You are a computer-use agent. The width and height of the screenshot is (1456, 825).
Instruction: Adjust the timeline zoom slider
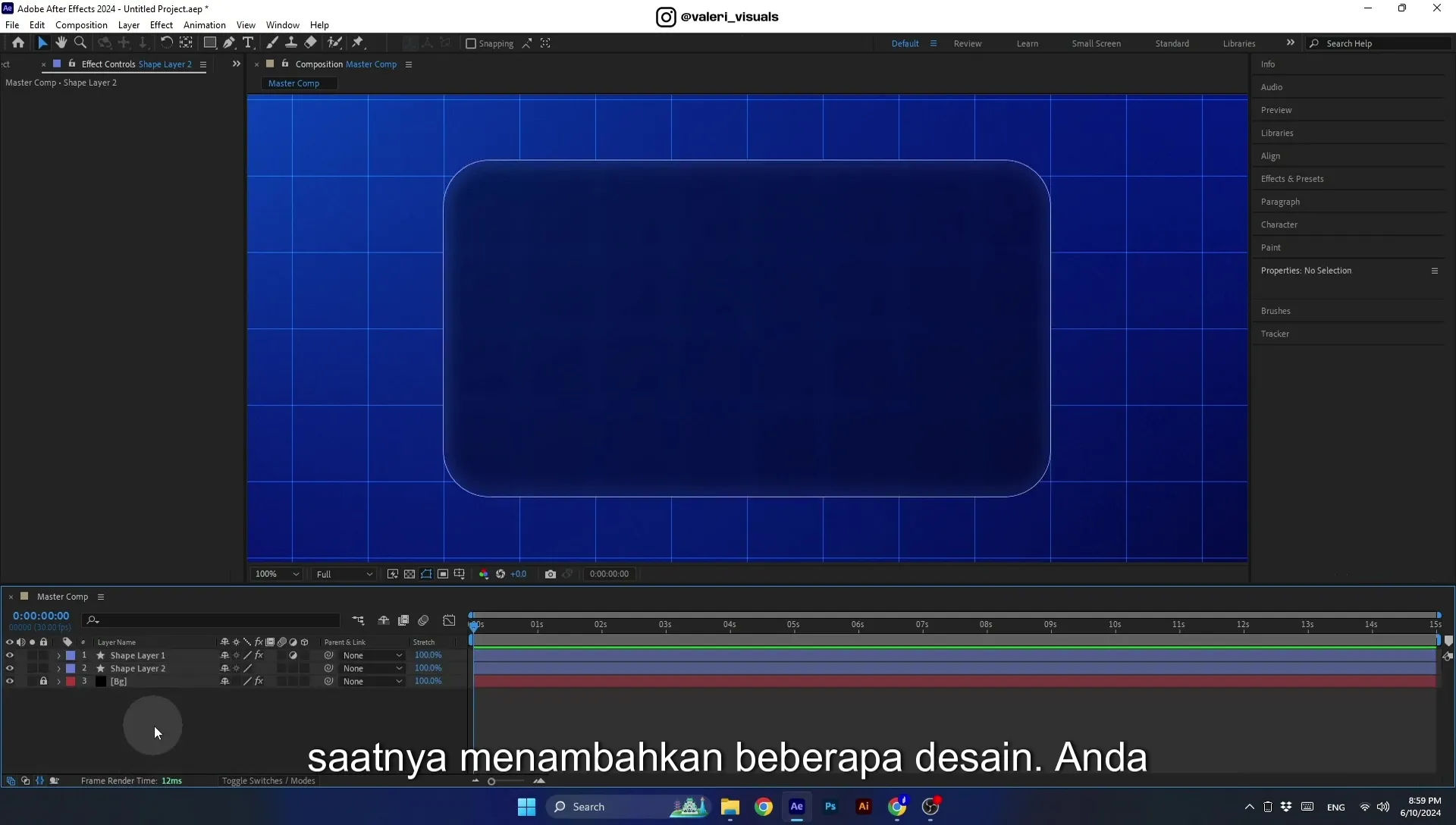click(491, 781)
